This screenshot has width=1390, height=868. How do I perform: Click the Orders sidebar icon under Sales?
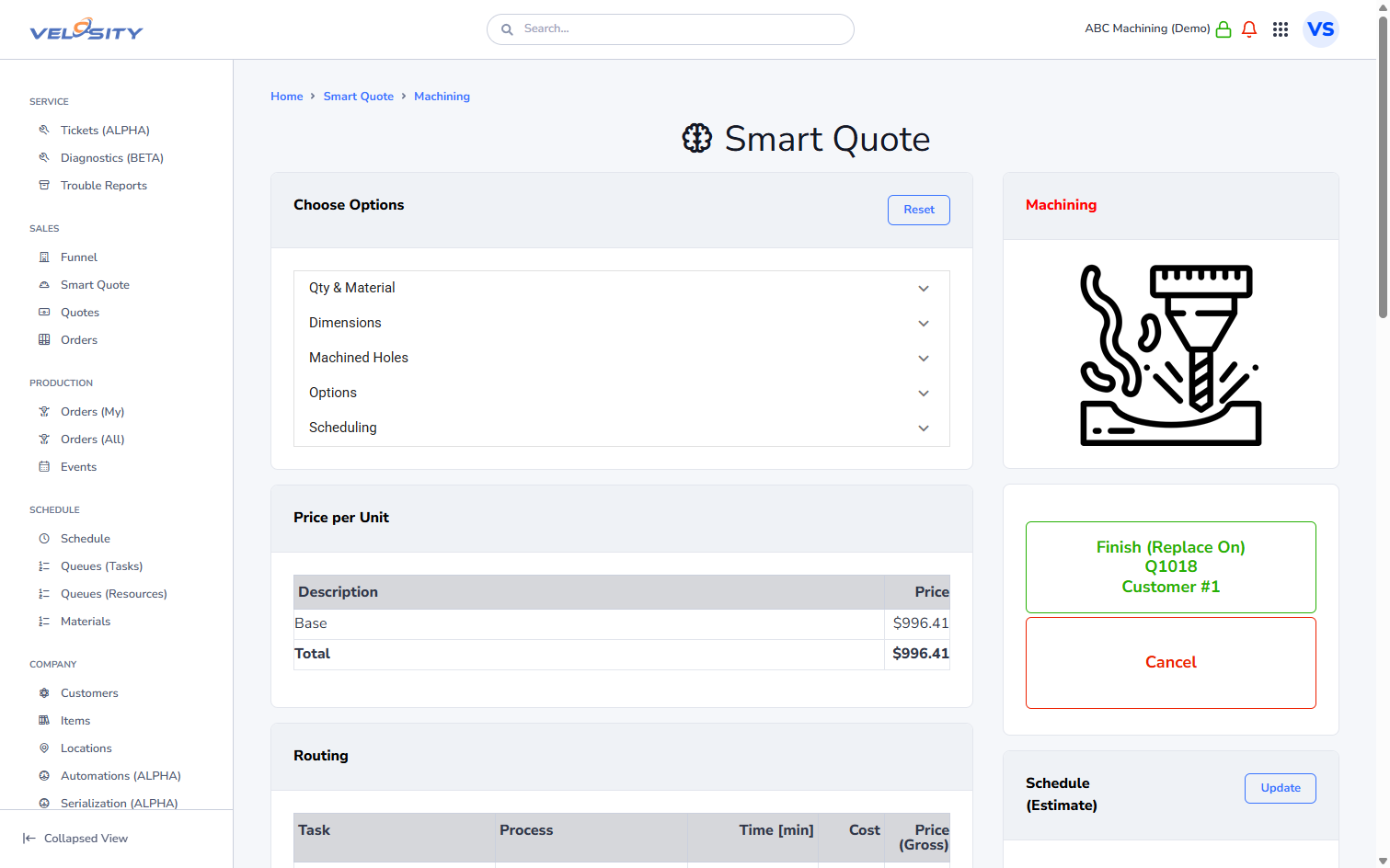[x=44, y=339]
